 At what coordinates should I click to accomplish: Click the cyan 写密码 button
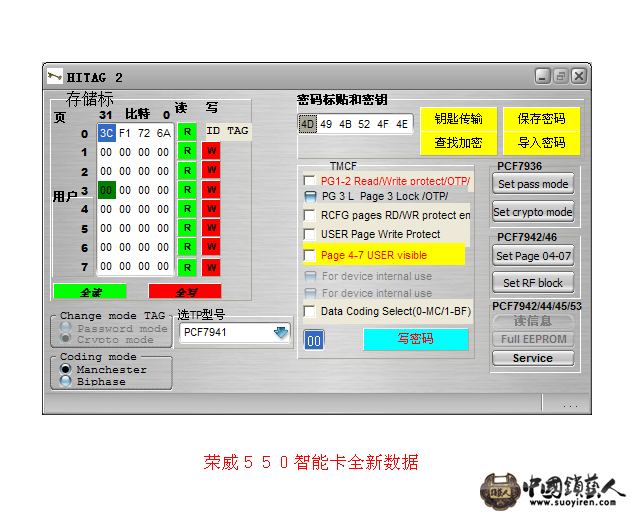pos(416,339)
